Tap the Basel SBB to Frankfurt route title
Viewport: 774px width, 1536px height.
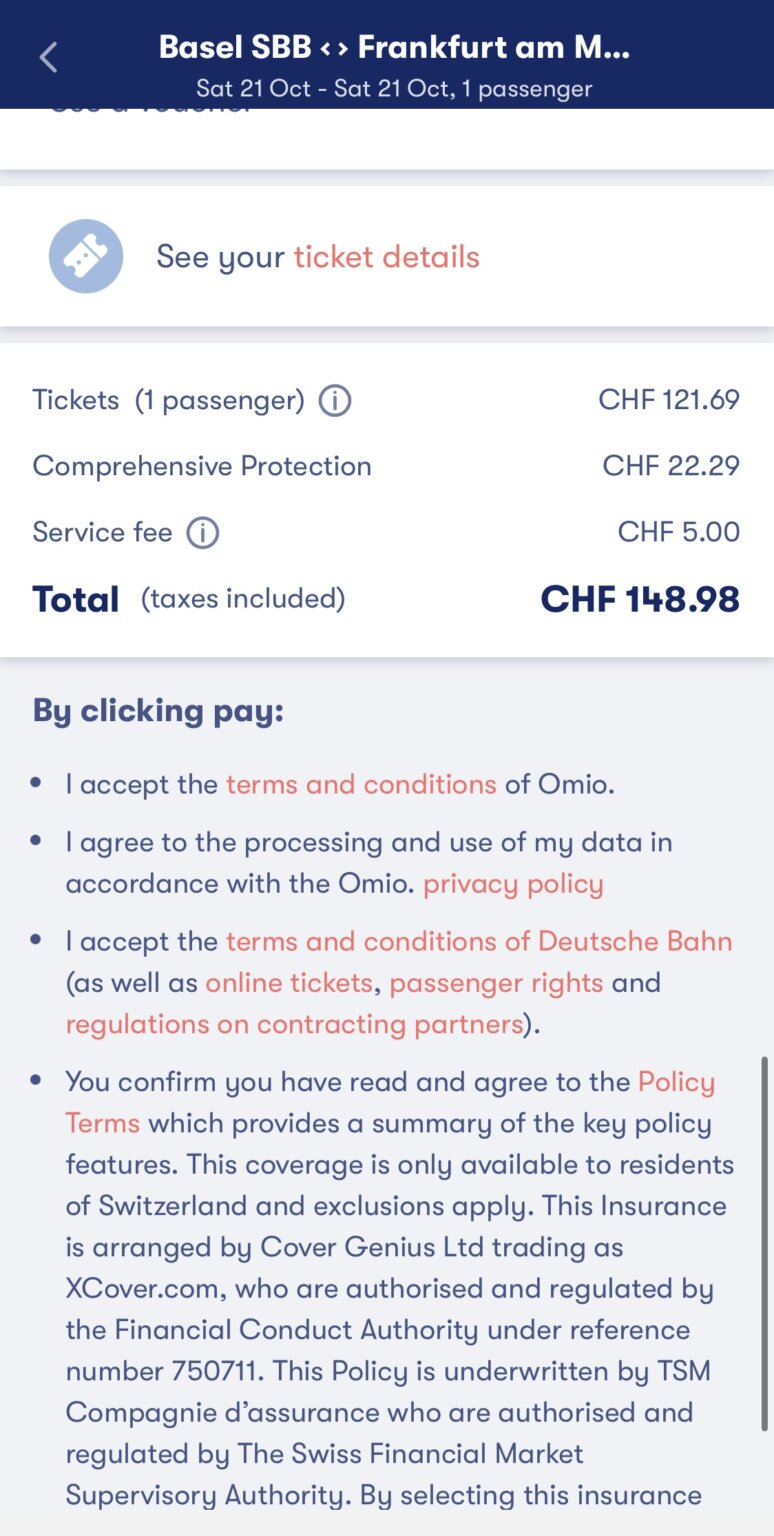(x=394, y=47)
